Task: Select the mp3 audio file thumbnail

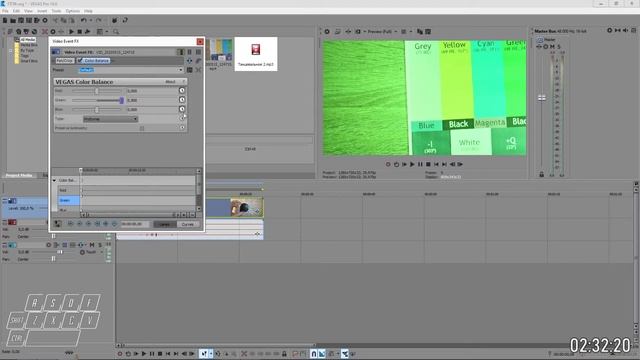Action: [x=256, y=54]
